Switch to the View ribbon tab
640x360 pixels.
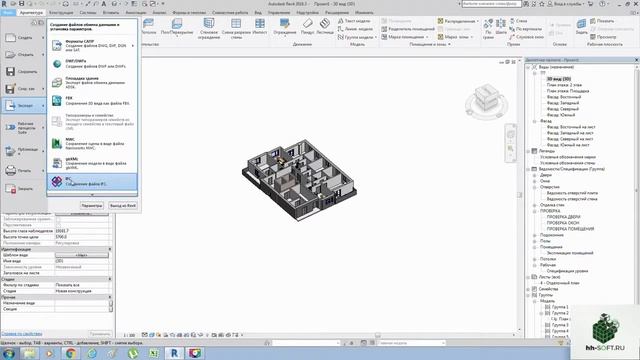point(258,13)
